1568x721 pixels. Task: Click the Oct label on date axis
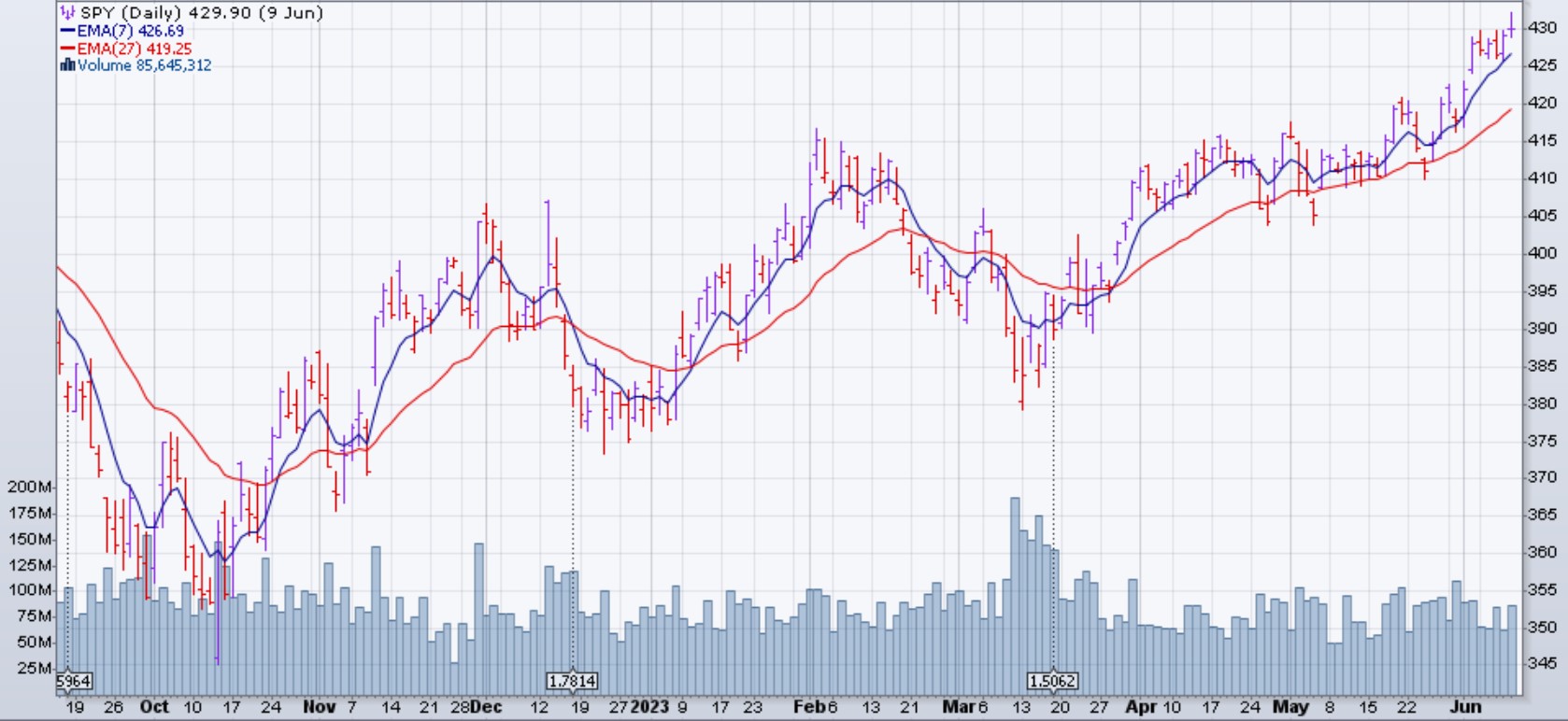[154, 707]
